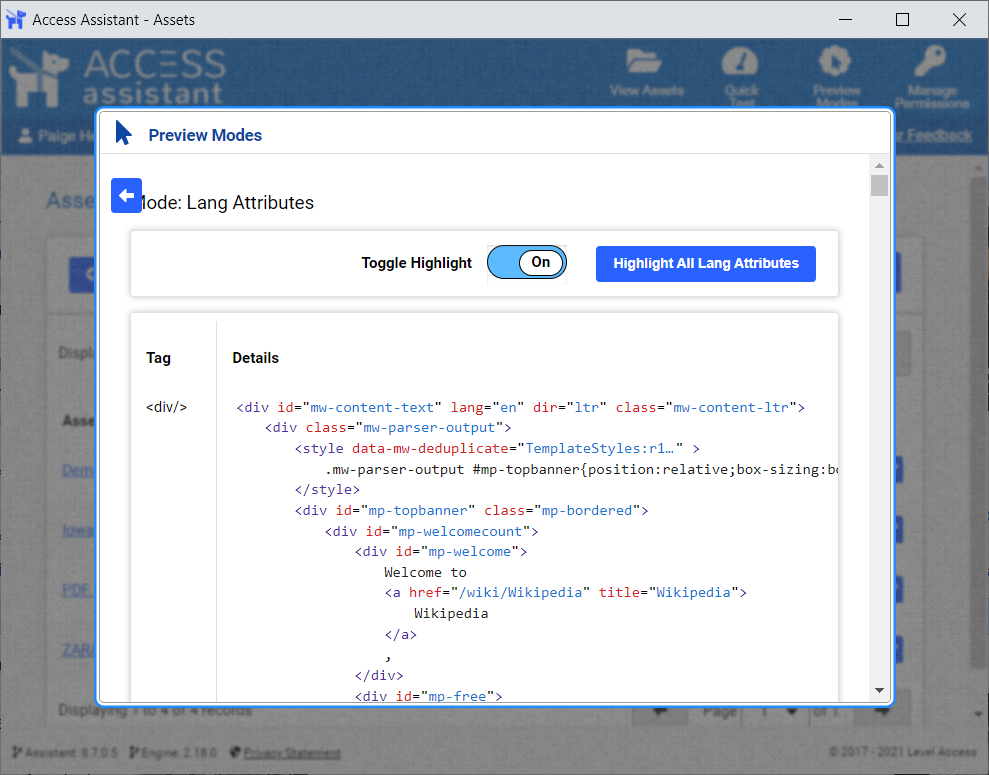
Task: Click the app icon in the title bar
Action: [x=15, y=20]
